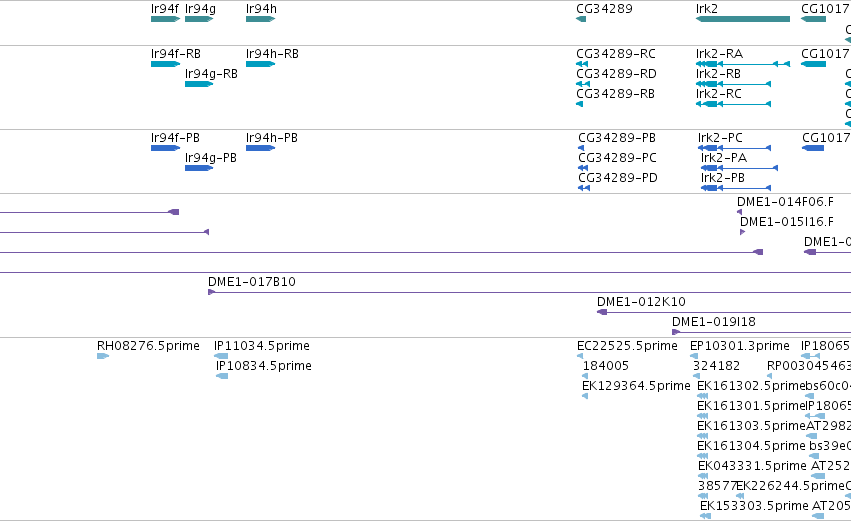Viewport: 851px width, 521px height.
Task: Open the Ir94g-PB protein label
Action: [211, 158]
